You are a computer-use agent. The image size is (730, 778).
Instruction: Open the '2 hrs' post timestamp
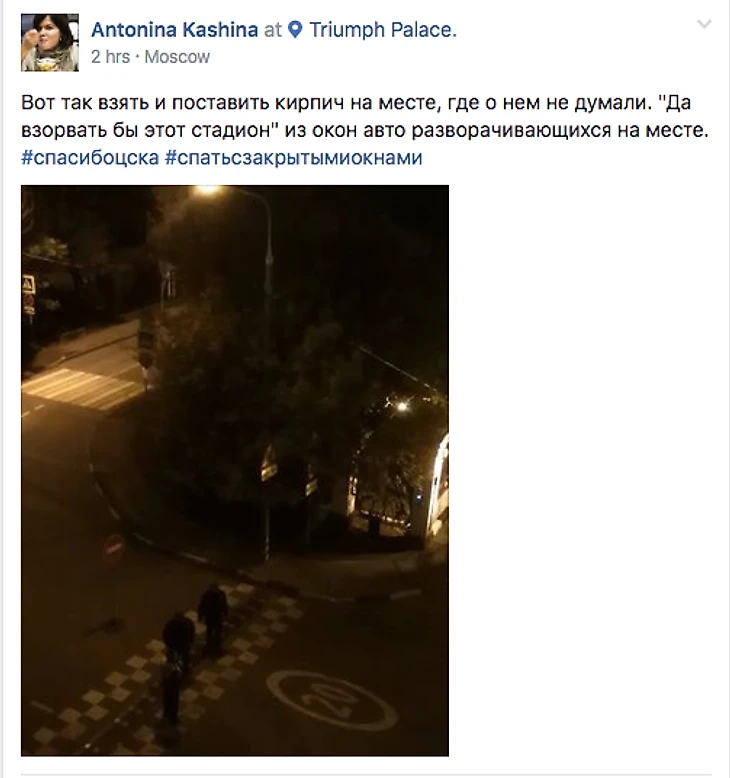110,57
